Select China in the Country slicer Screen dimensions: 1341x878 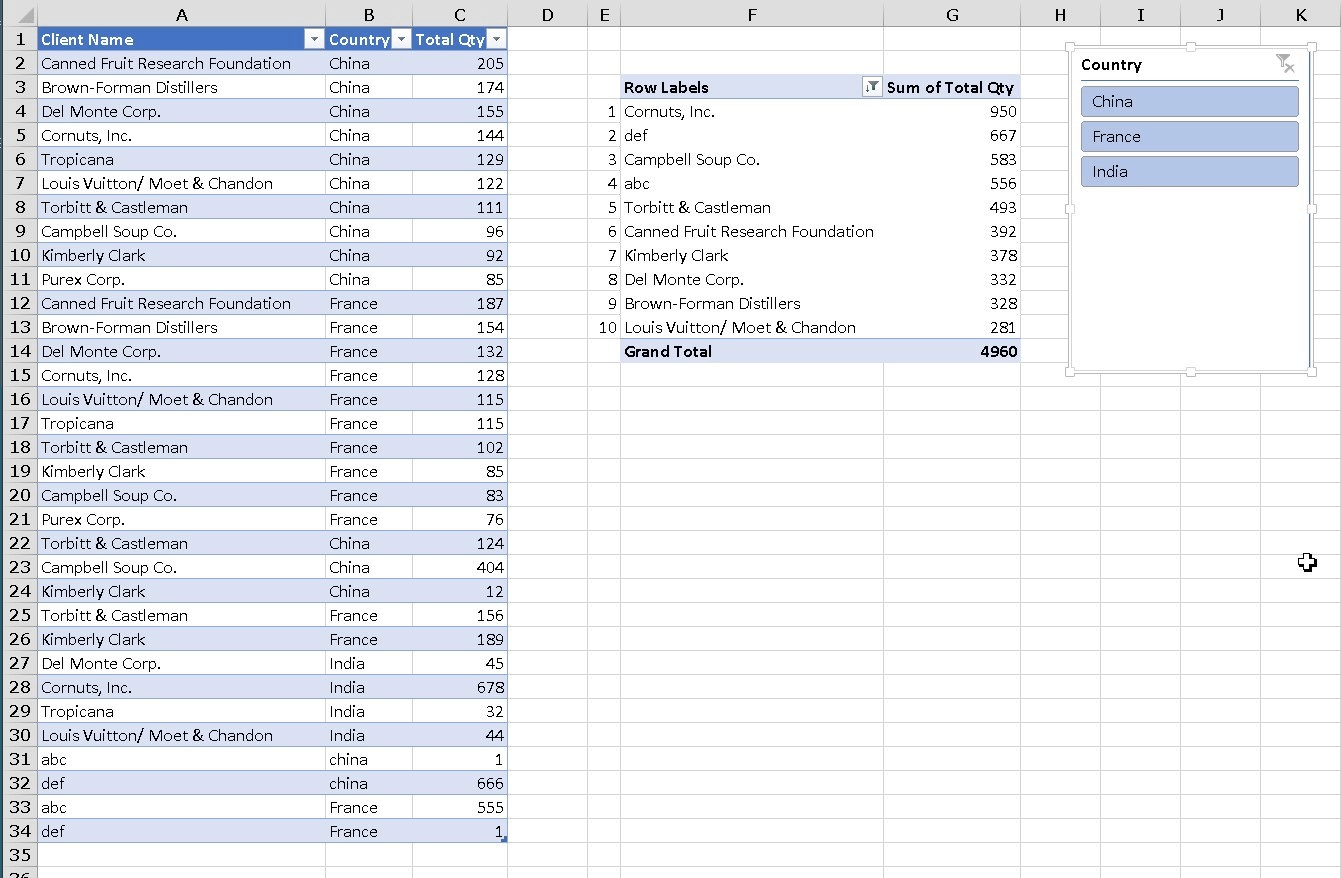pos(1189,101)
